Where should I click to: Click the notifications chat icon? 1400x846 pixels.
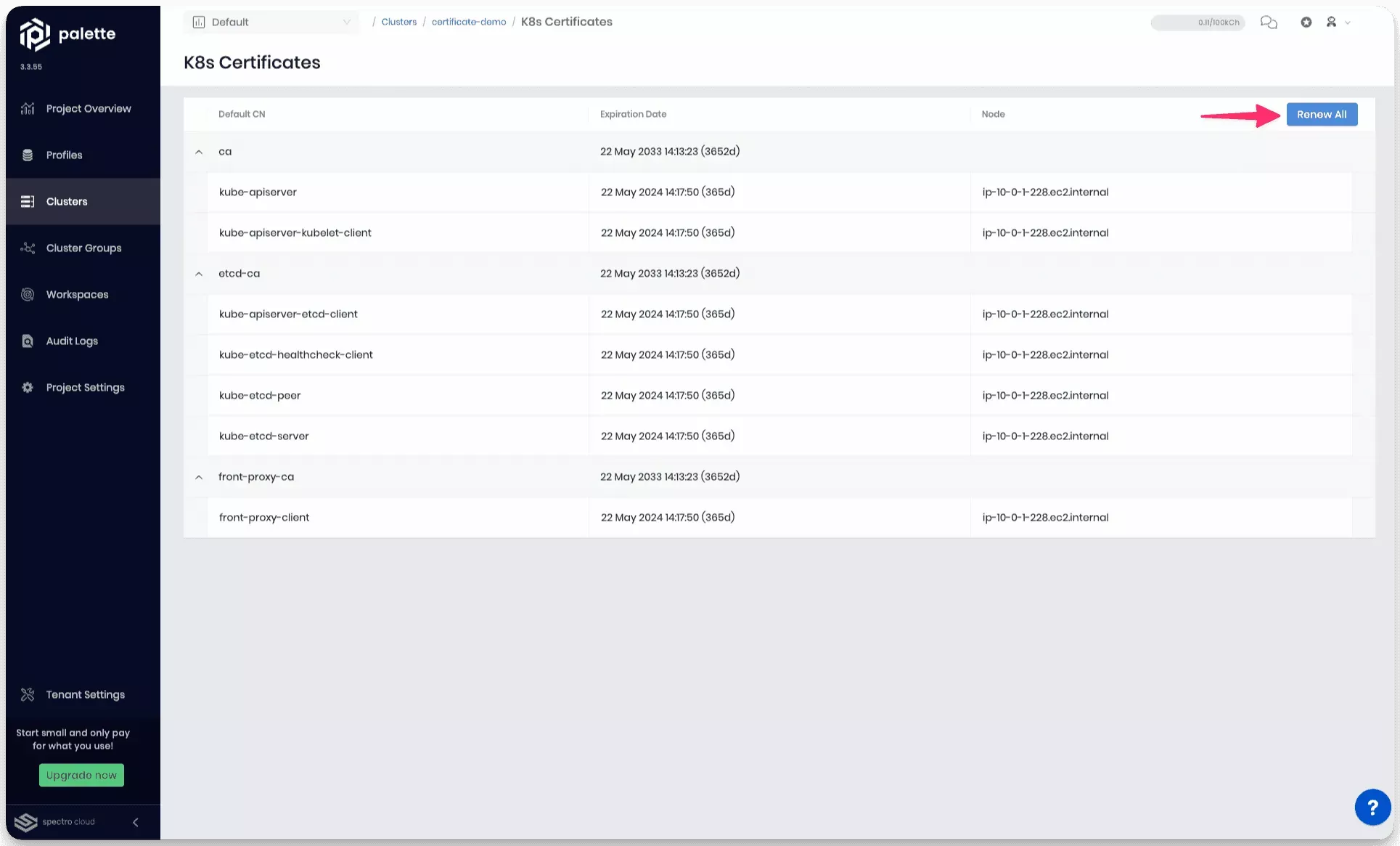1269,21
